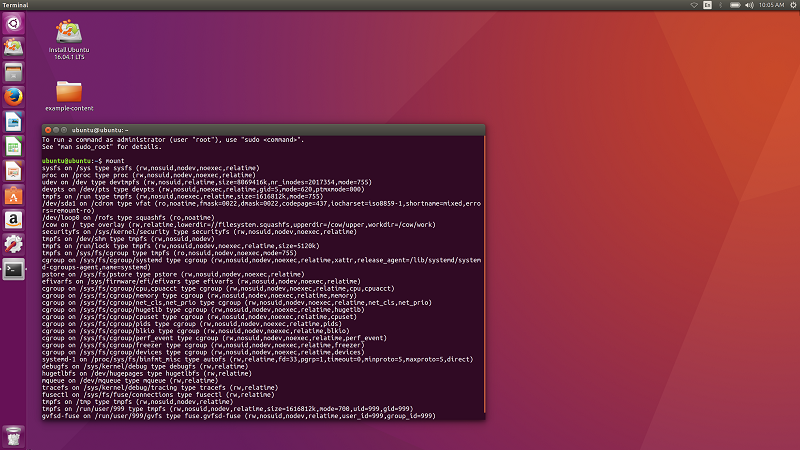Click the '/dev/sda1 on /cdrom' output line
This screenshot has height=450, width=800.
[x=261, y=207]
